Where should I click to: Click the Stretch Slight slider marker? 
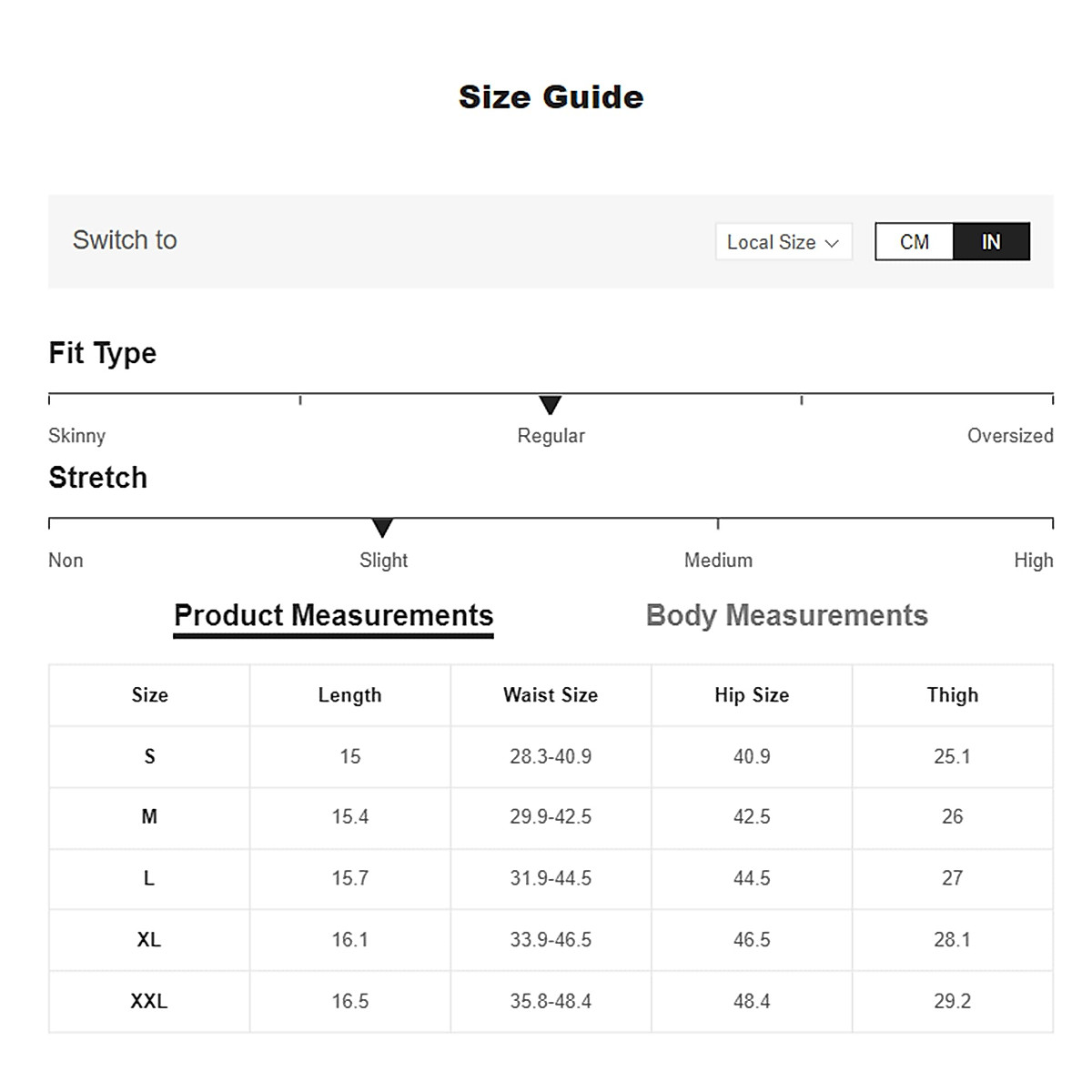[x=382, y=528]
